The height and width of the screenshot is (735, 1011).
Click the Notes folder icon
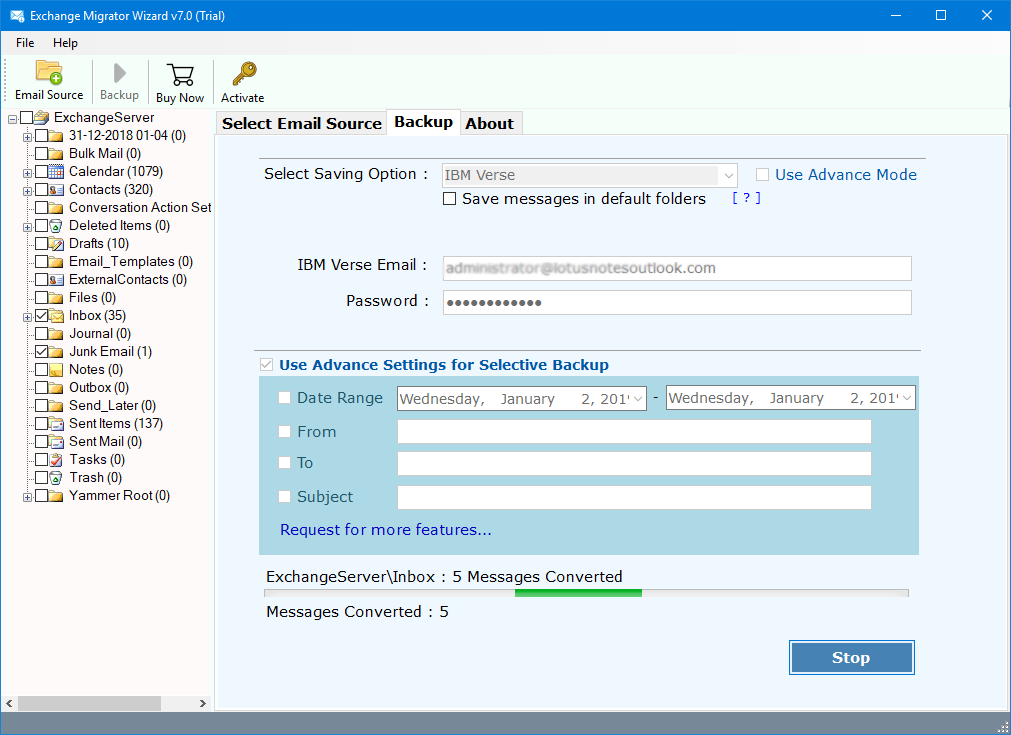click(57, 370)
